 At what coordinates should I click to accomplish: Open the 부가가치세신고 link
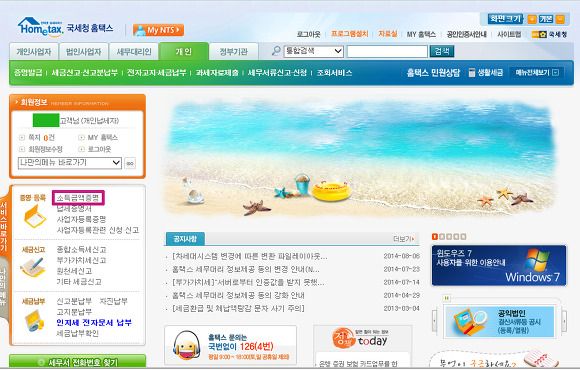pyautogui.click(x=81, y=260)
